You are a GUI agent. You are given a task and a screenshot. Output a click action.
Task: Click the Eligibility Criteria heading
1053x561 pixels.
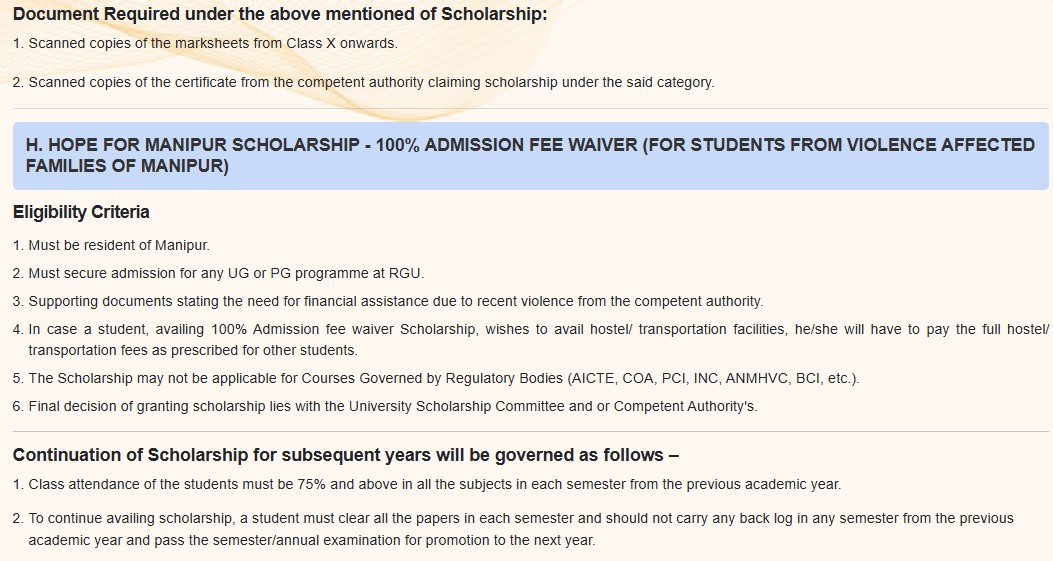click(x=81, y=212)
